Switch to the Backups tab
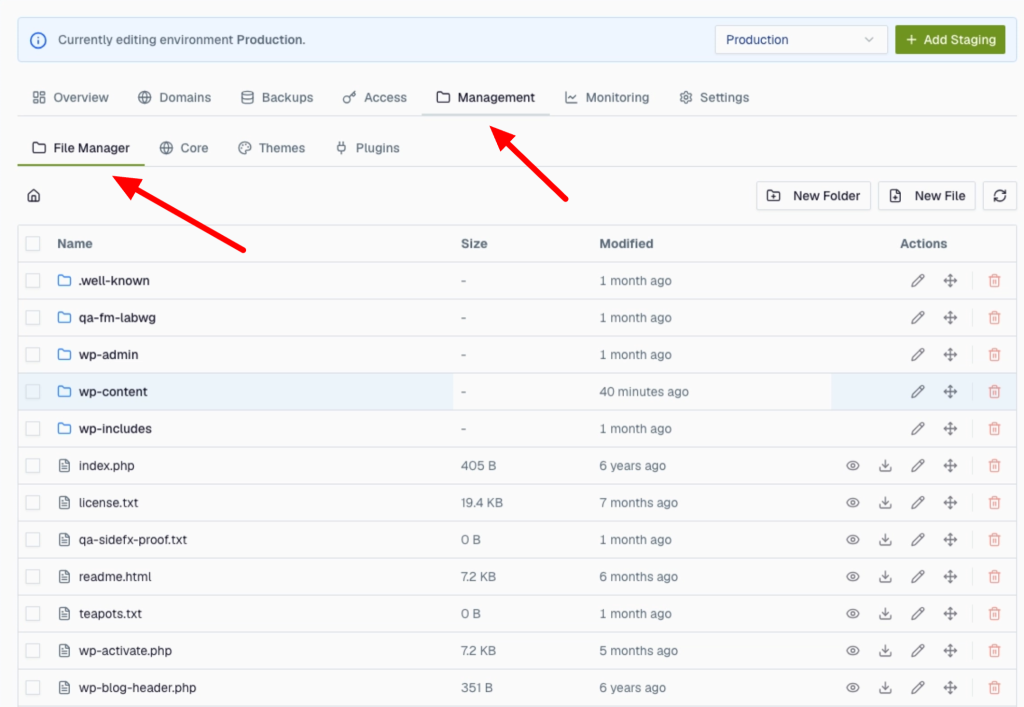 click(277, 97)
